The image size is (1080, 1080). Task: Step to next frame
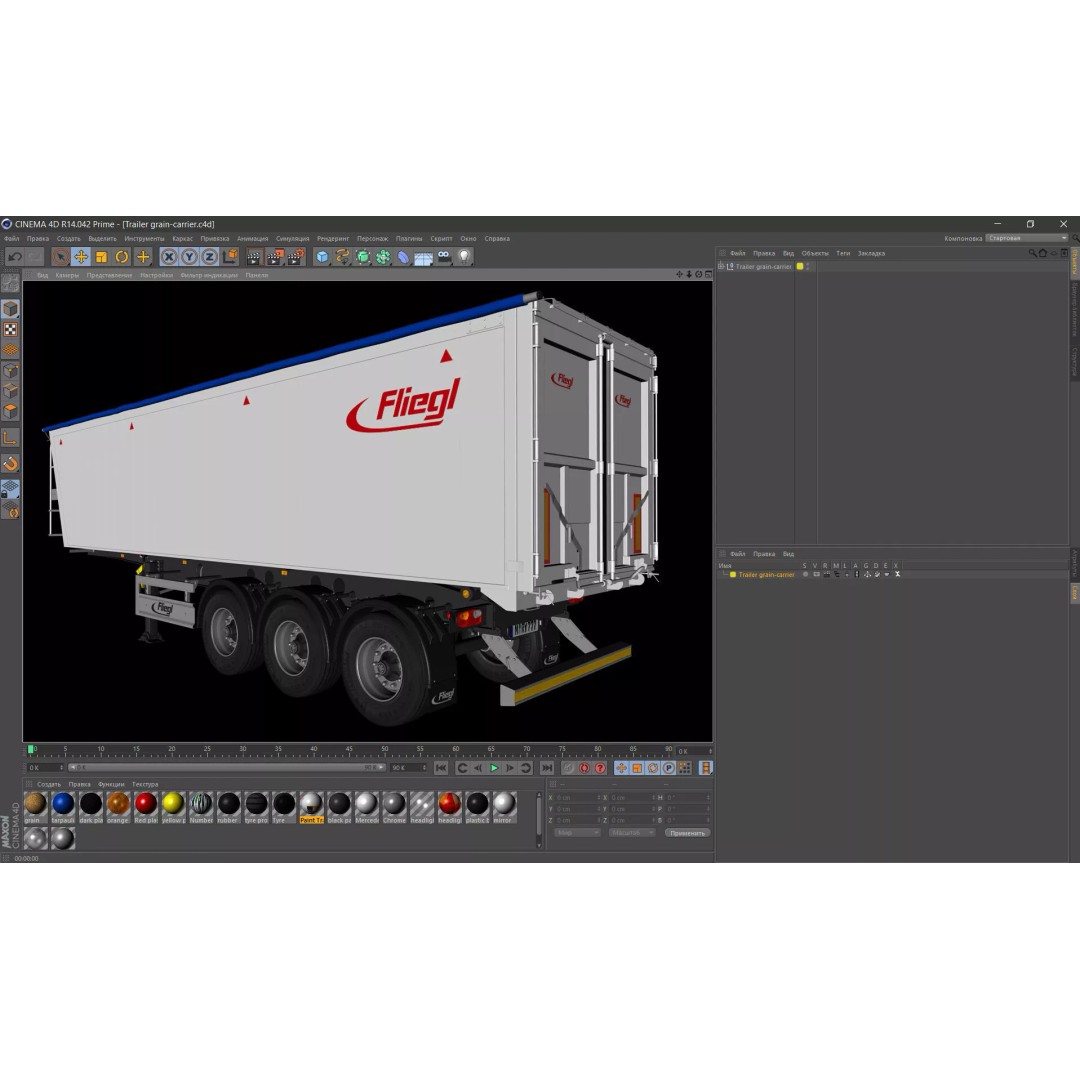point(510,768)
